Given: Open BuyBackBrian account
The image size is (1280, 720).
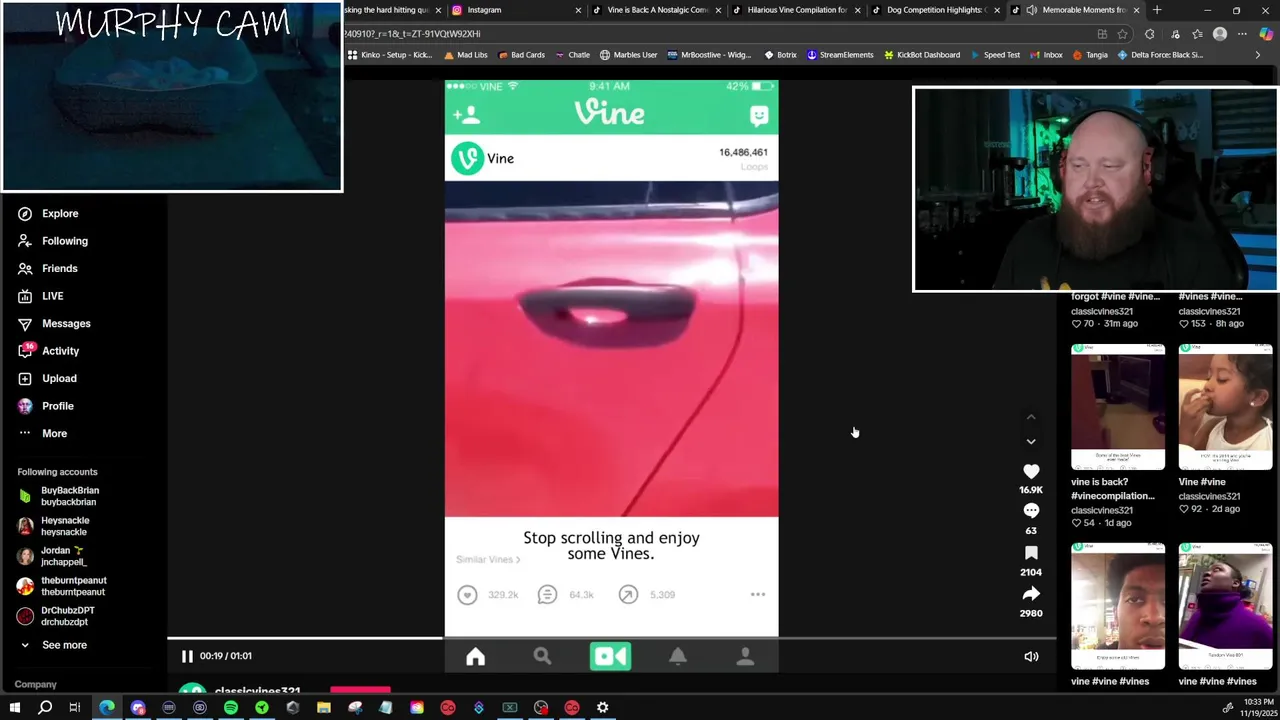Looking at the screenshot, I should tap(60, 496).
